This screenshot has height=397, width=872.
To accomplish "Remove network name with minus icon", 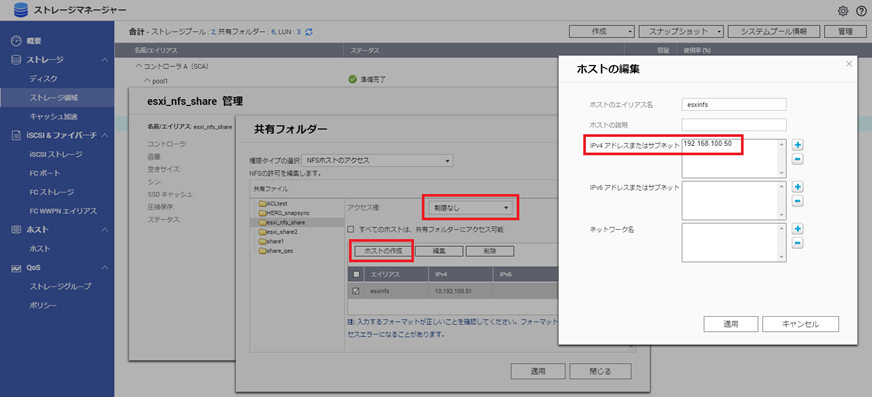I will (797, 243).
